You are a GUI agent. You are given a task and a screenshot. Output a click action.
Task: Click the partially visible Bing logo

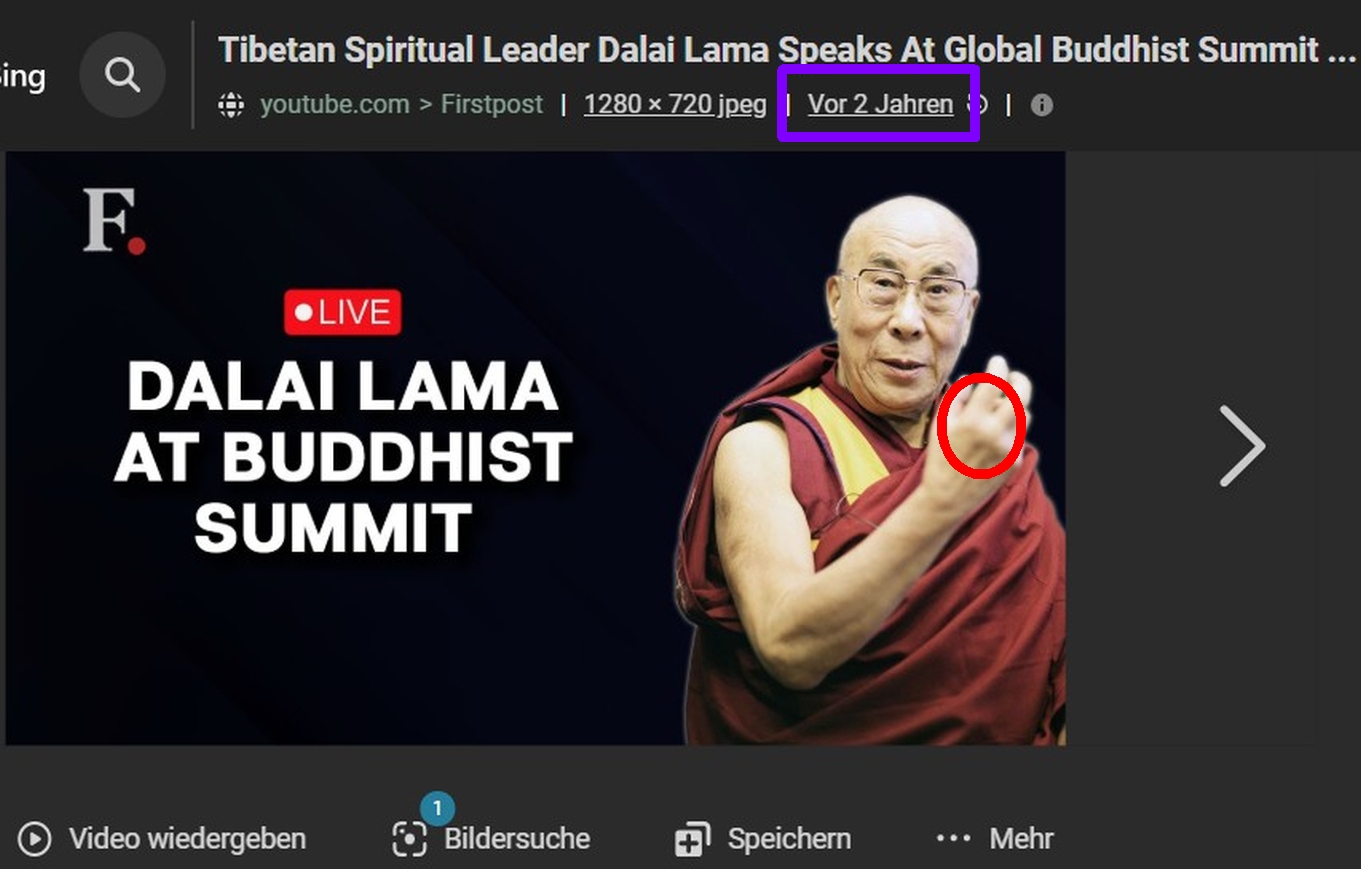click(22, 77)
